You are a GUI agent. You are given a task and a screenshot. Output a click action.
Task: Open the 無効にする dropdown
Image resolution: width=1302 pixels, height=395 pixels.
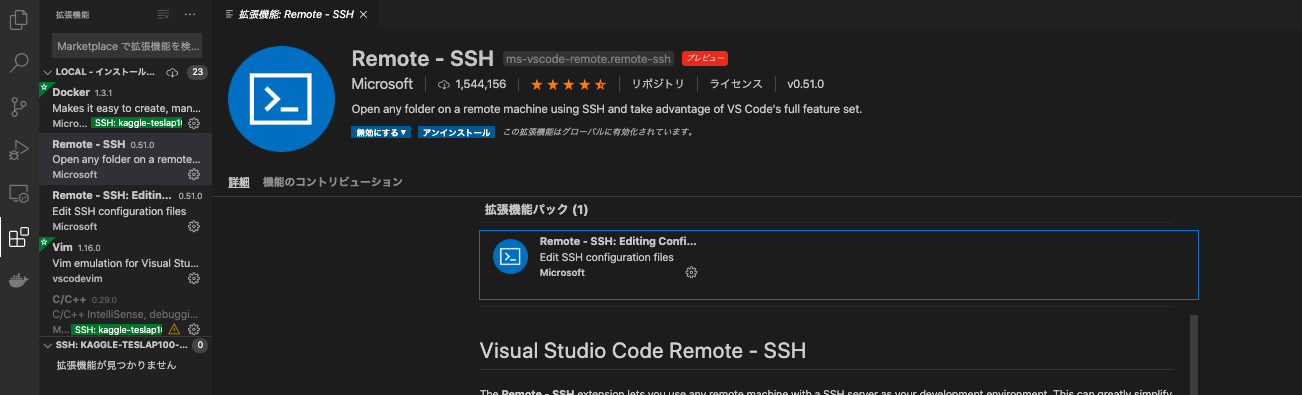pos(380,132)
